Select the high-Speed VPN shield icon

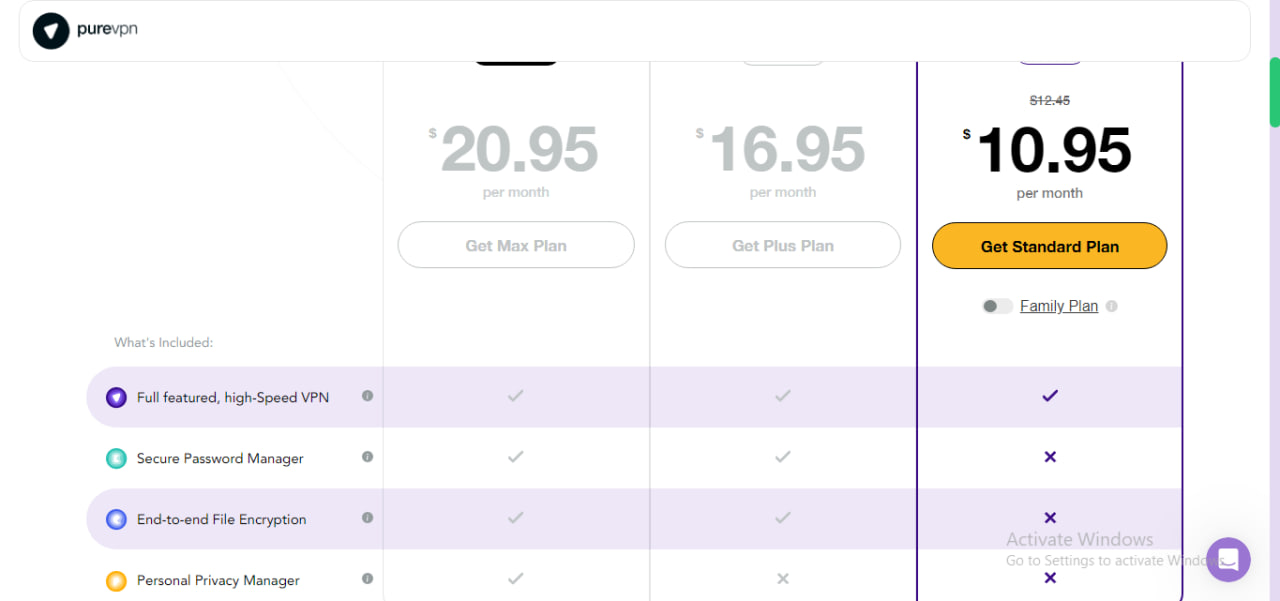pos(116,397)
